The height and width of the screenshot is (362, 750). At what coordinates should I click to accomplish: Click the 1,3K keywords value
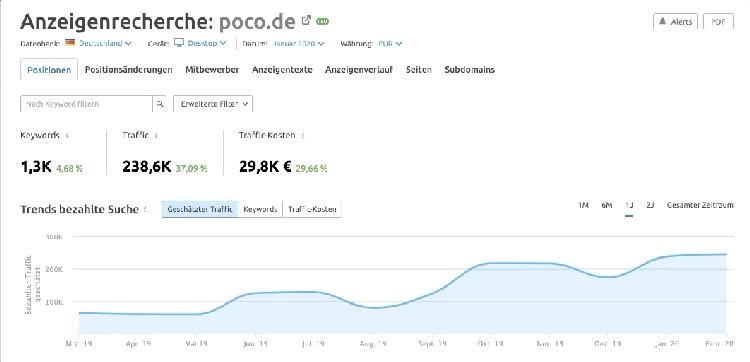(36, 167)
